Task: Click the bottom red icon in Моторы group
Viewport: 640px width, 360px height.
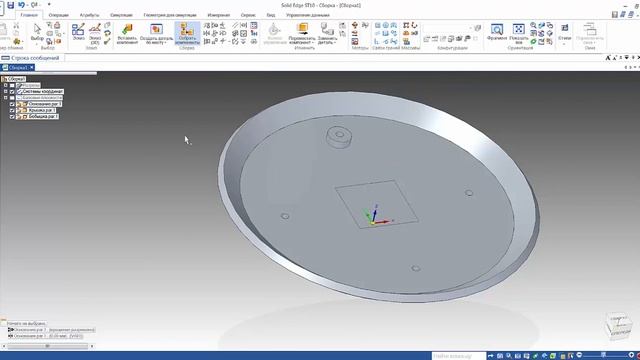Action: pos(355,42)
